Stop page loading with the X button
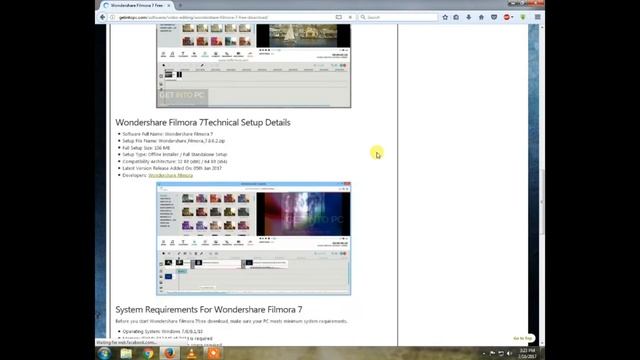 tap(350, 17)
